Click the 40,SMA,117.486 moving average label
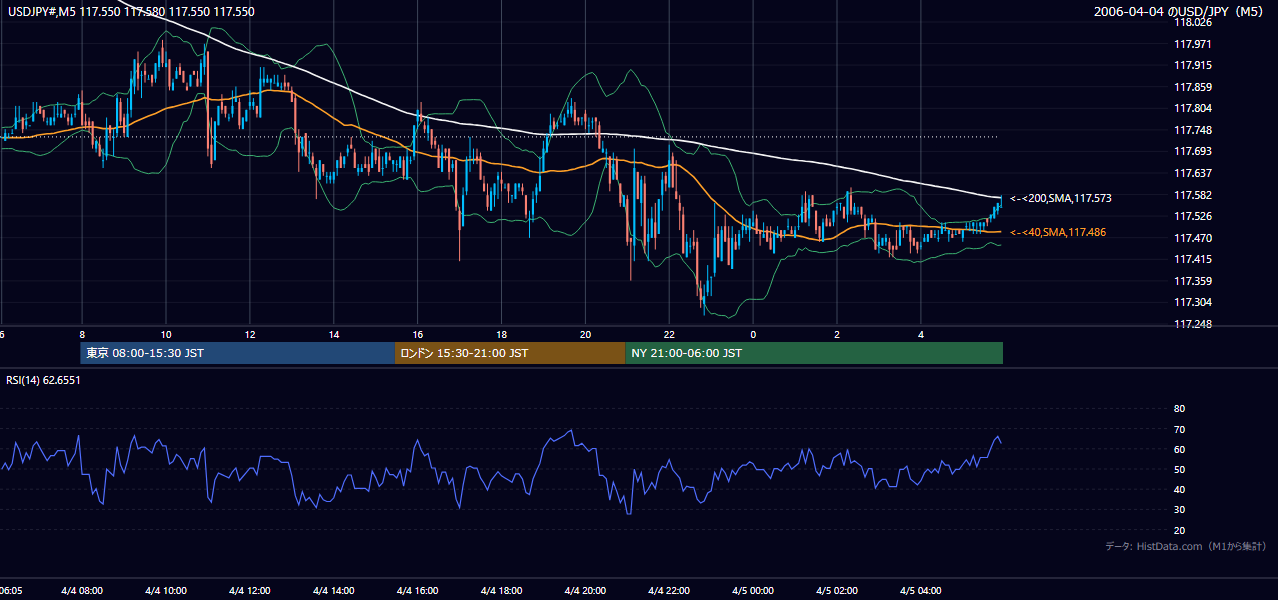The image size is (1278, 600). 1058,232
